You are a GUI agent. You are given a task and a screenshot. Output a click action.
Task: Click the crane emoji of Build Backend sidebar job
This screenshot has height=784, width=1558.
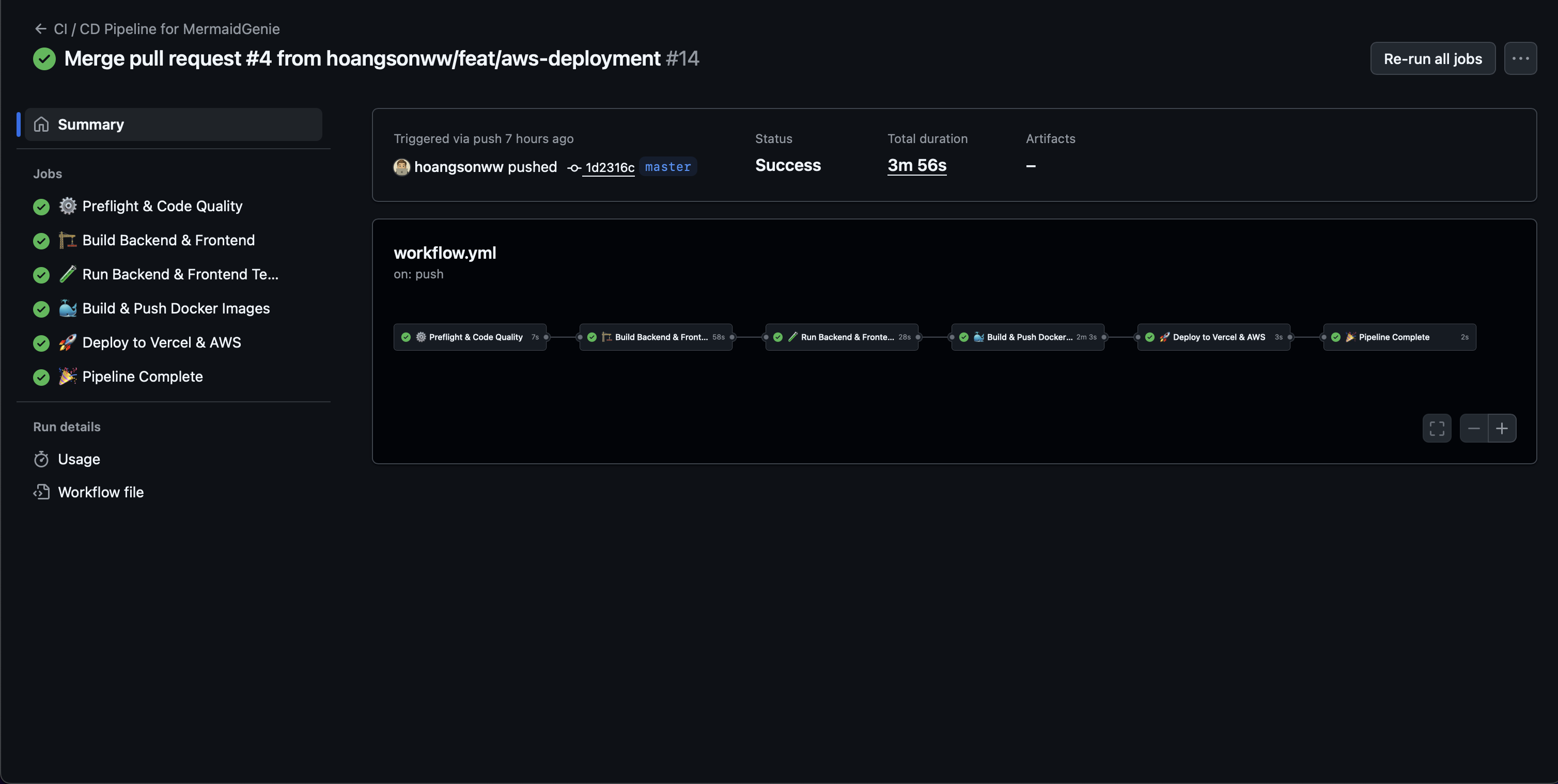coord(68,240)
